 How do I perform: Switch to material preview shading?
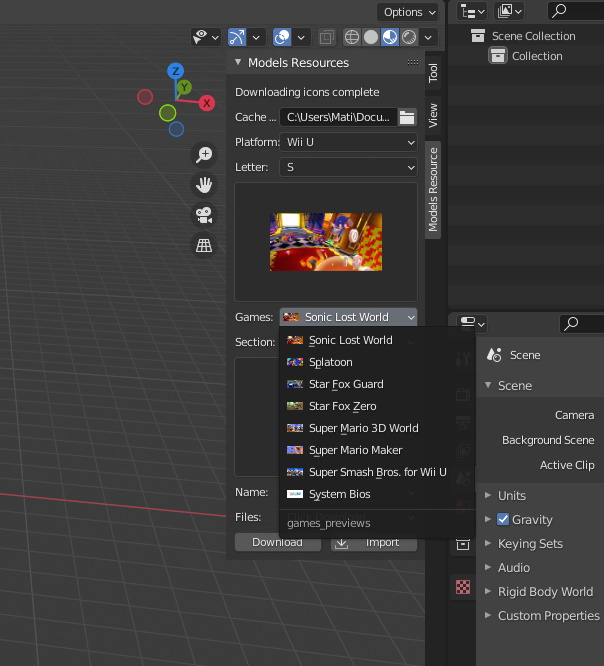point(390,37)
